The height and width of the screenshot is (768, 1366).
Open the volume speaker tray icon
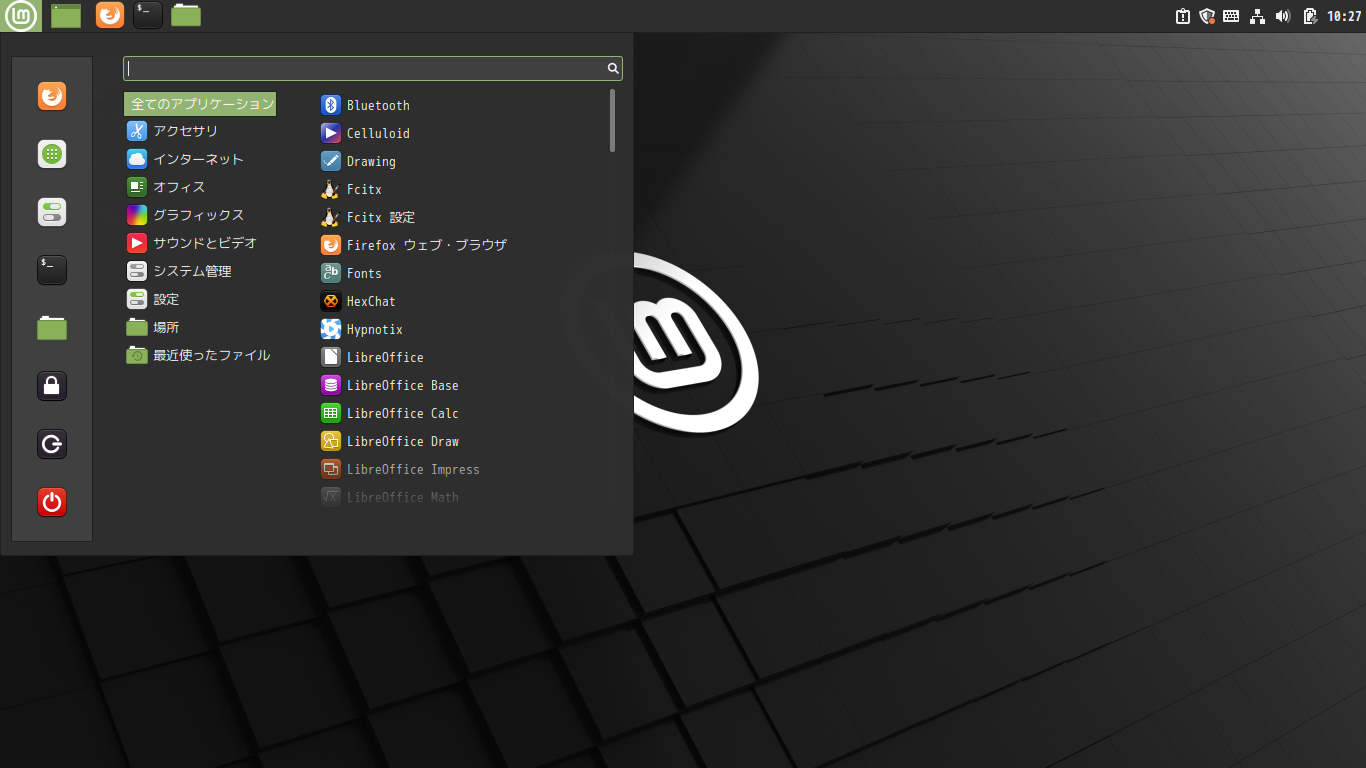[x=1283, y=16]
